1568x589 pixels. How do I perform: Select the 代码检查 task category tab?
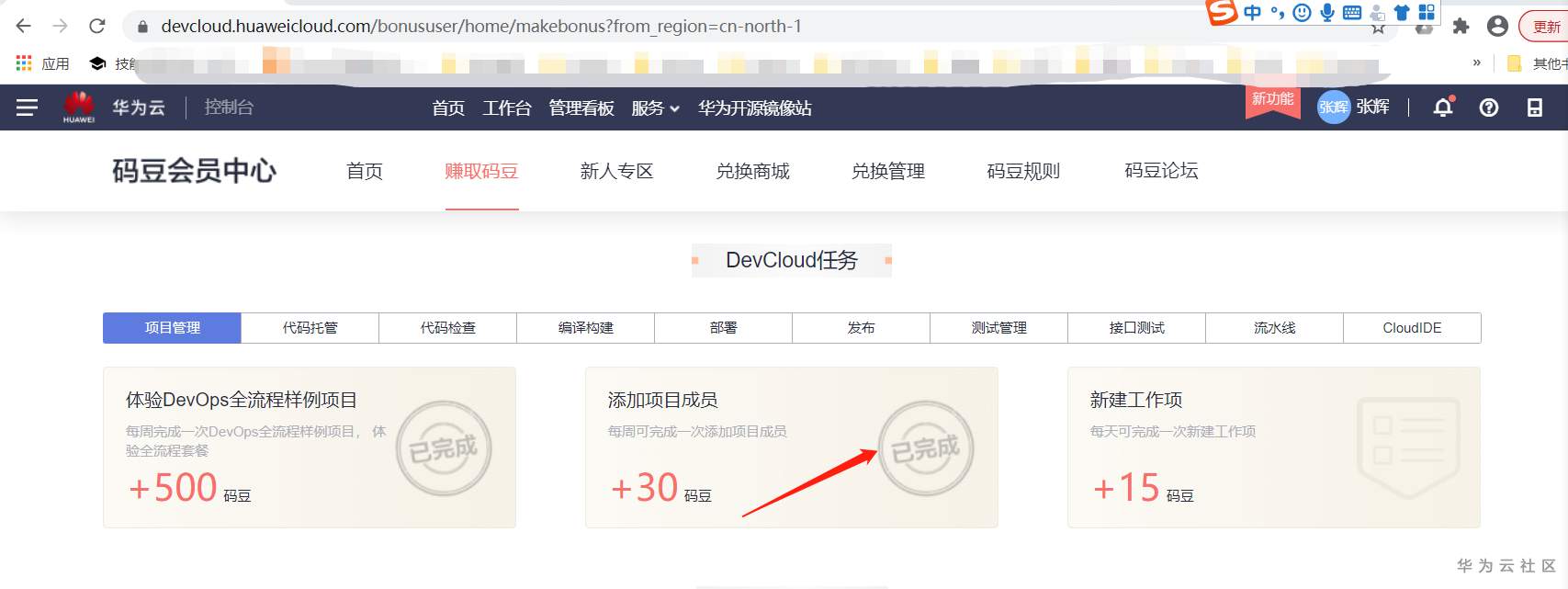pos(448,328)
